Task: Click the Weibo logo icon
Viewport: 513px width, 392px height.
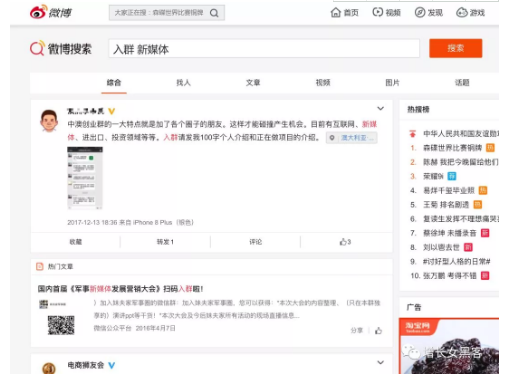Action: (38, 12)
